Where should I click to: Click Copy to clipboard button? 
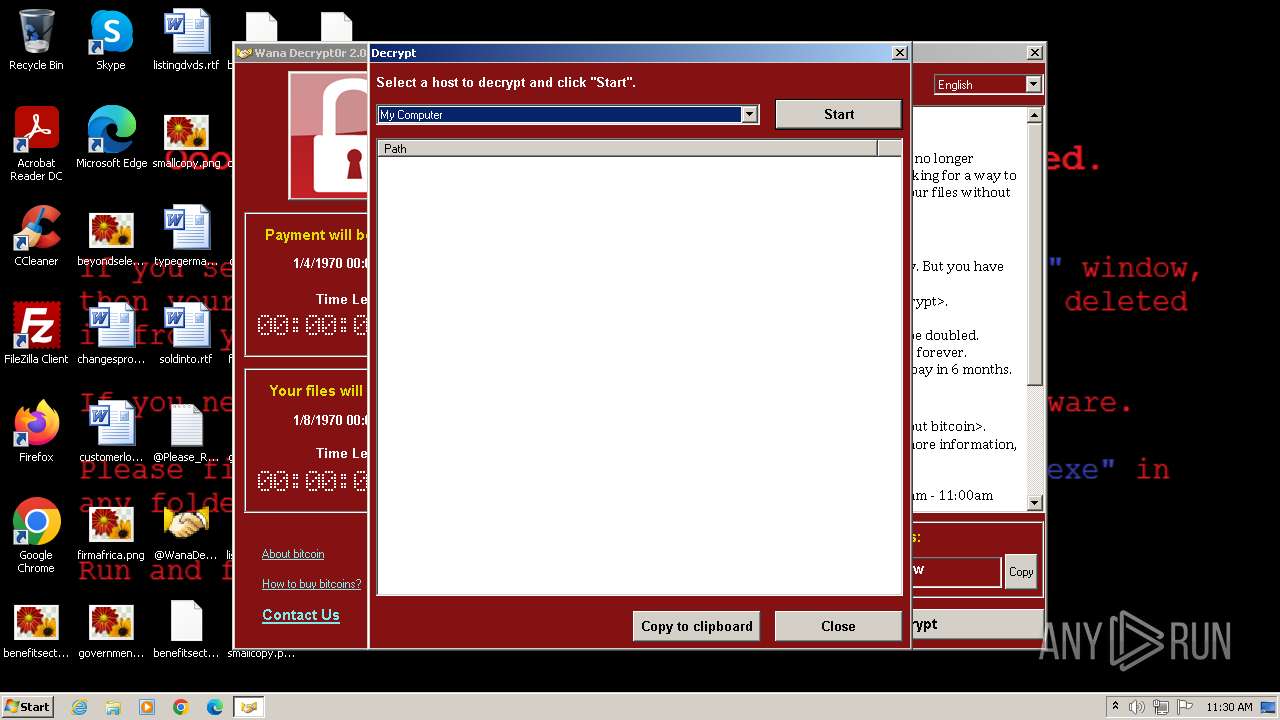pos(696,626)
